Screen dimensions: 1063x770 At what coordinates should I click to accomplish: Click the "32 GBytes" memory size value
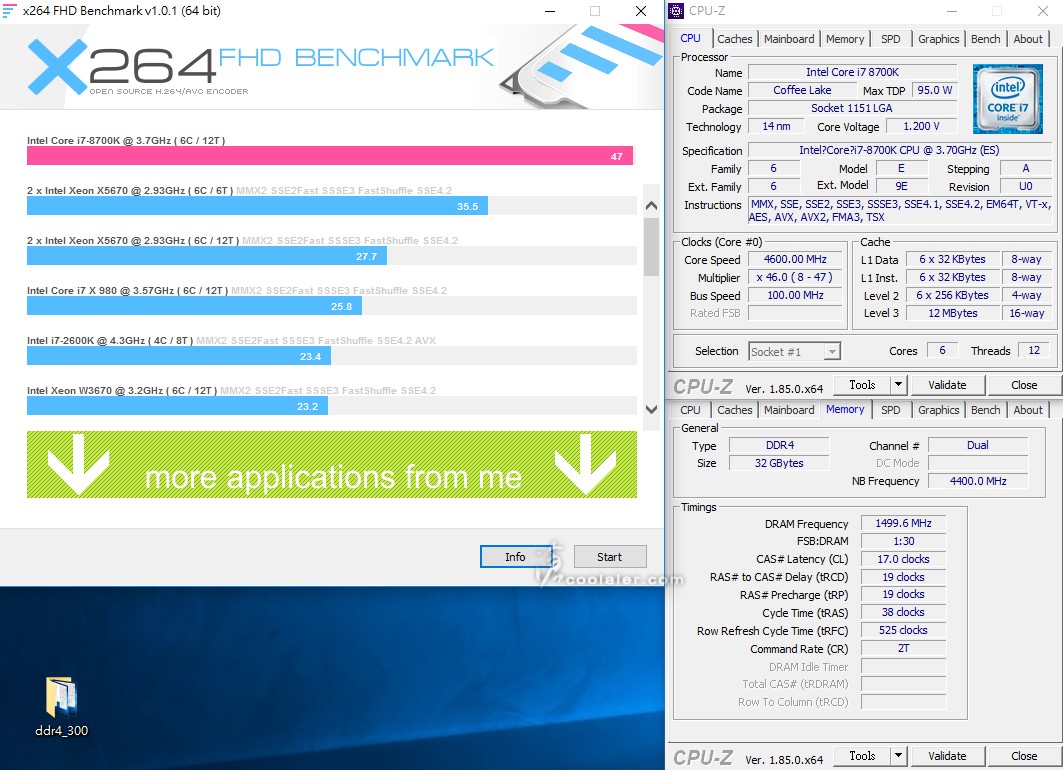coord(779,463)
